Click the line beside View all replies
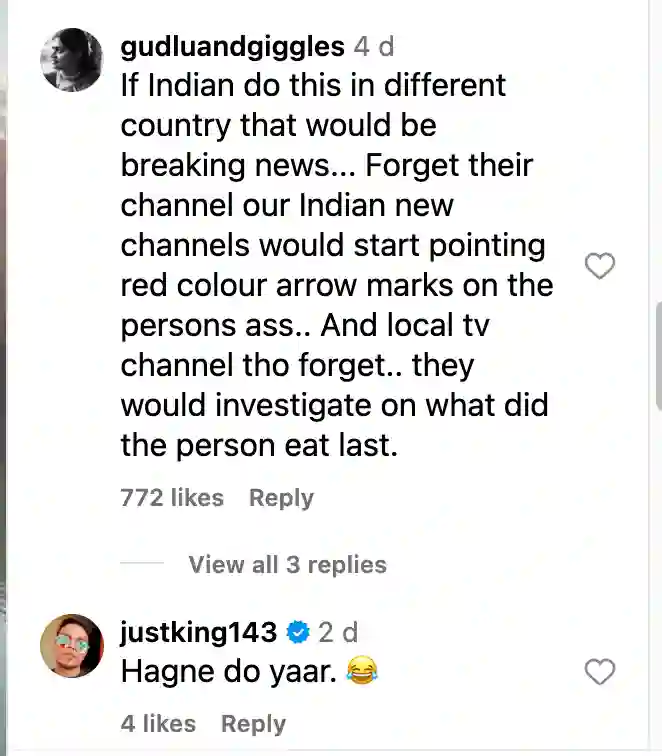The height and width of the screenshot is (756, 662). click(x=142, y=563)
